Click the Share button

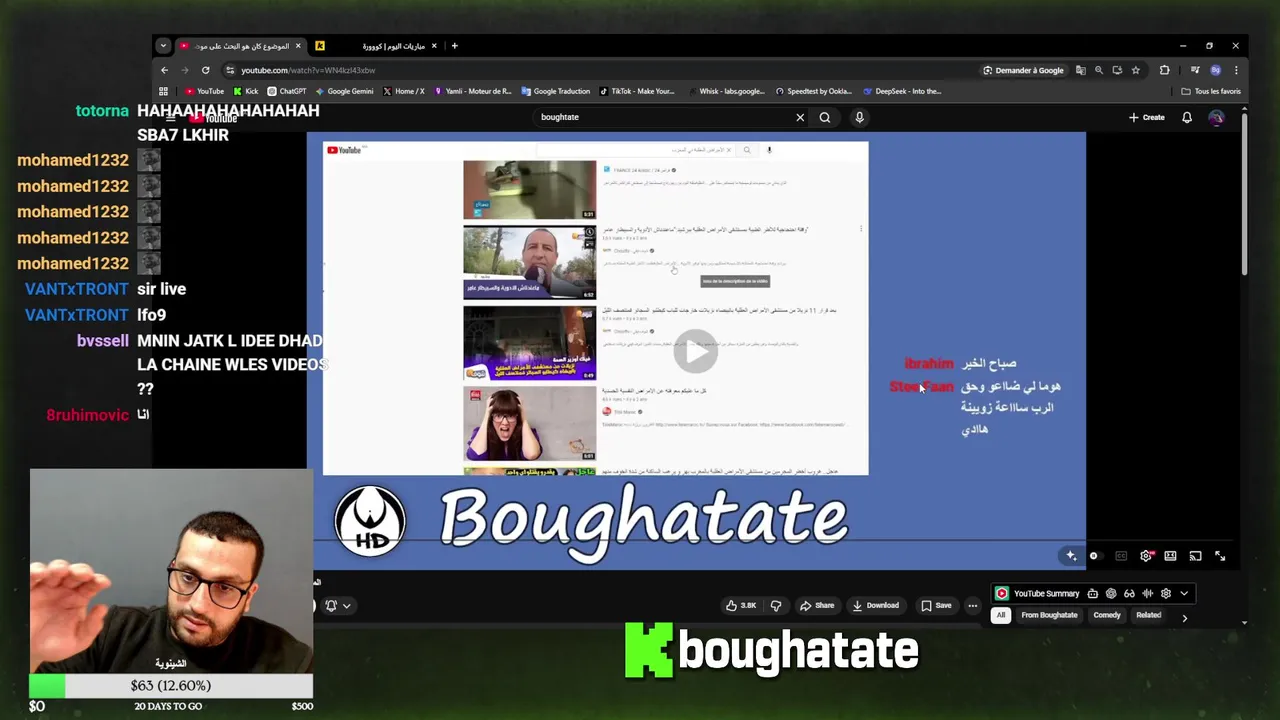point(816,605)
